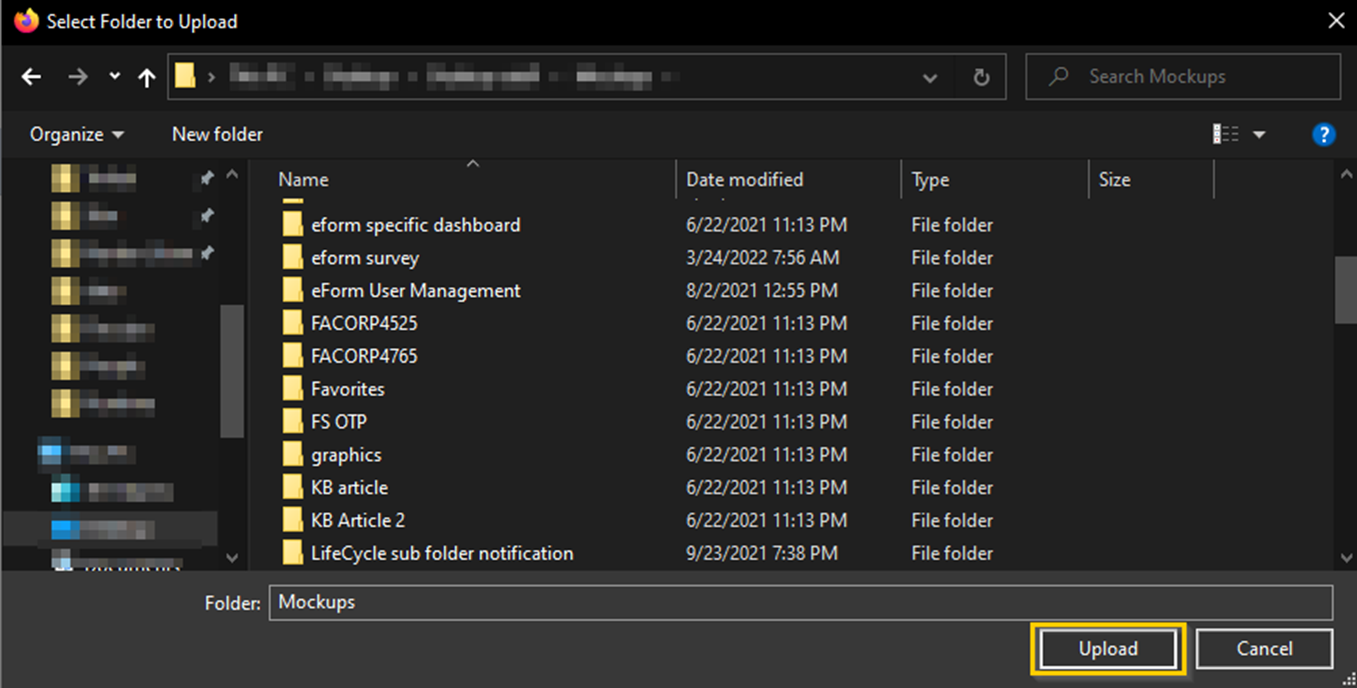Refresh the current folder location
The image size is (1357, 688).
click(x=981, y=77)
